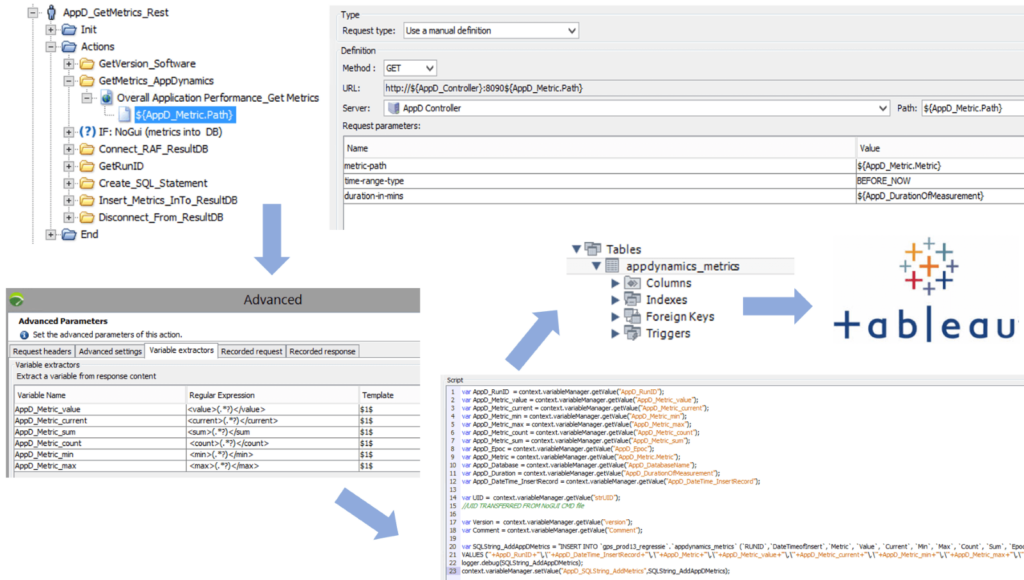The image size is (1024, 580).
Task: Click the Overall Application Performance transaction icon
Action: click(106, 97)
